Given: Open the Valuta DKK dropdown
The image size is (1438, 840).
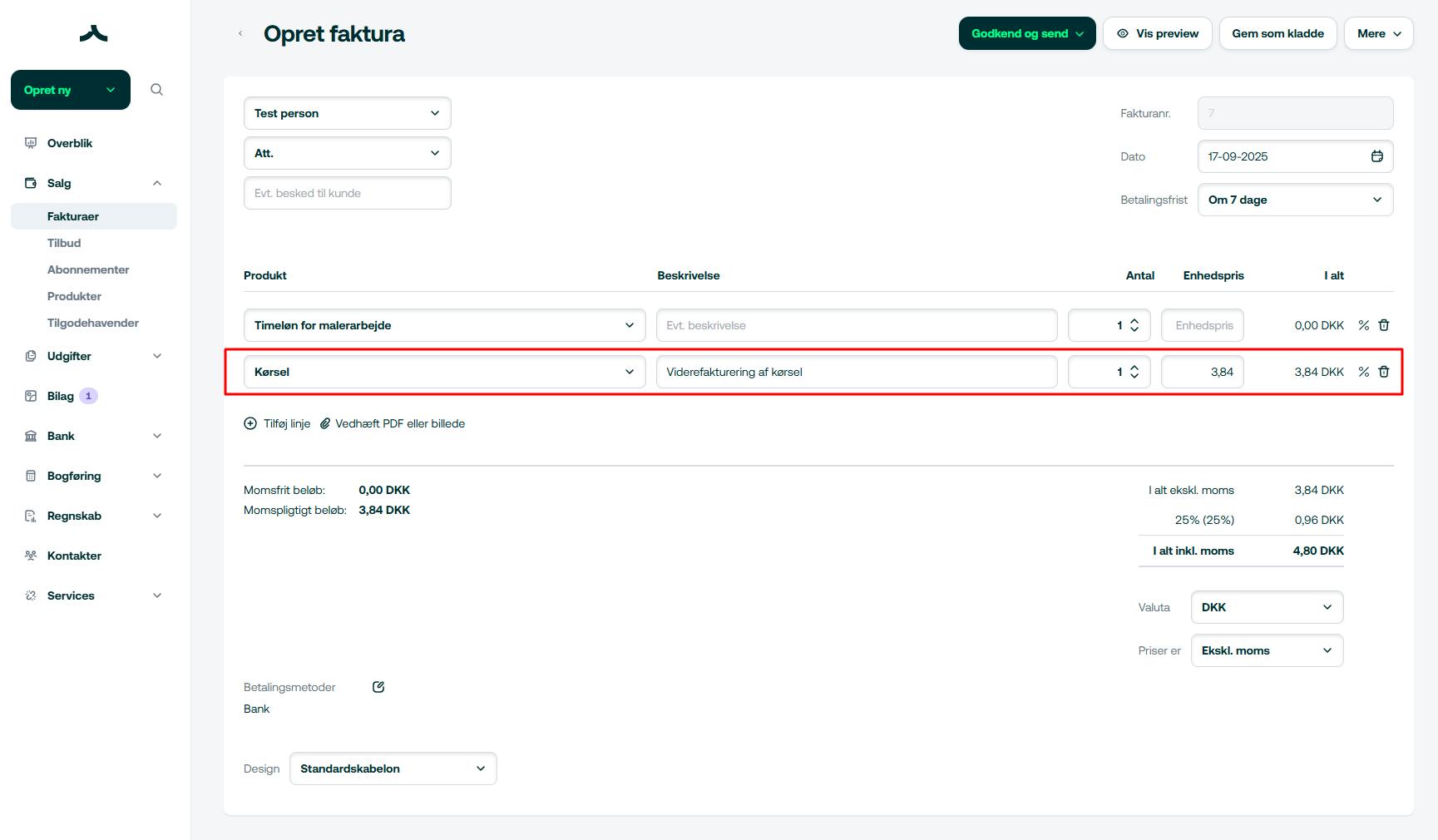Looking at the screenshot, I should point(1268,607).
